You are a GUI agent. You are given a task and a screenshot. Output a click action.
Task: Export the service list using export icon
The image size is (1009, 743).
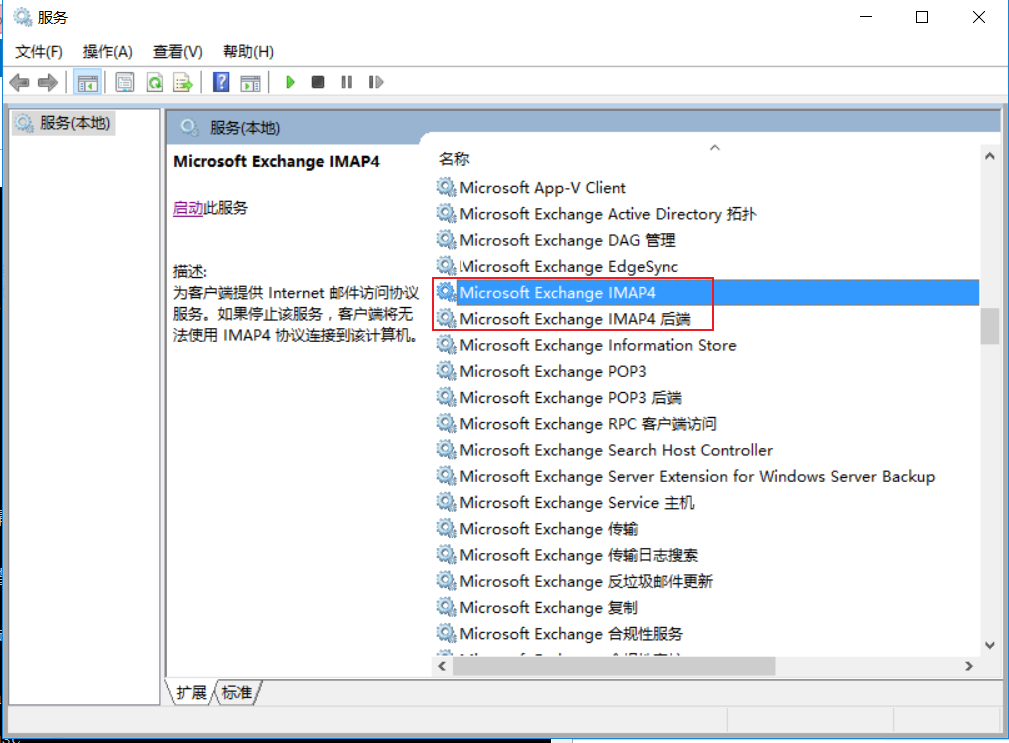point(183,82)
